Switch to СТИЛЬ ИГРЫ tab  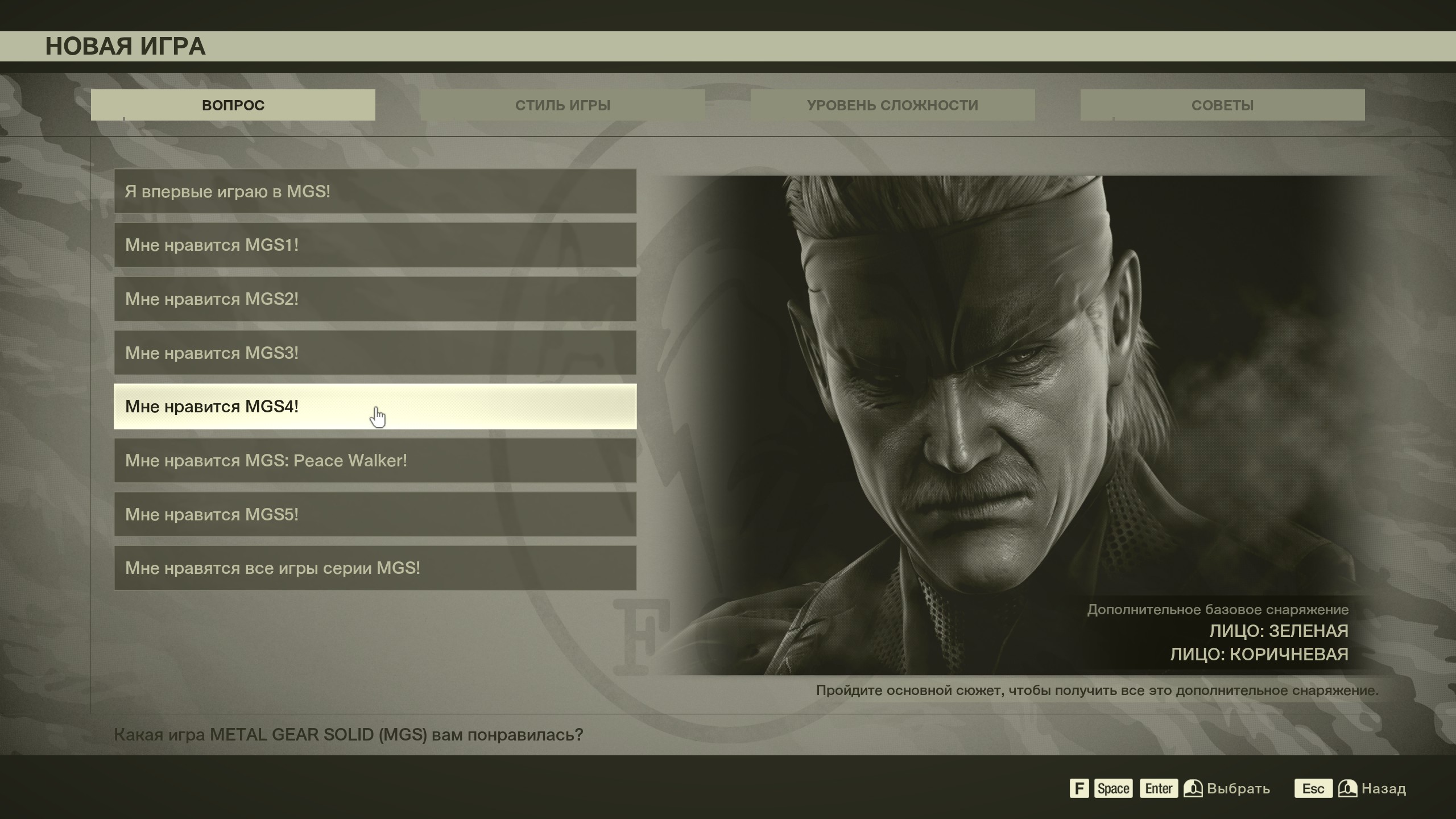(x=563, y=105)
